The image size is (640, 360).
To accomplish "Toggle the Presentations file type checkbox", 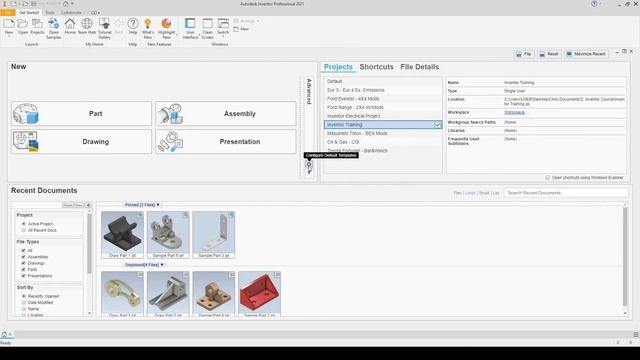I will coord(23,276).
